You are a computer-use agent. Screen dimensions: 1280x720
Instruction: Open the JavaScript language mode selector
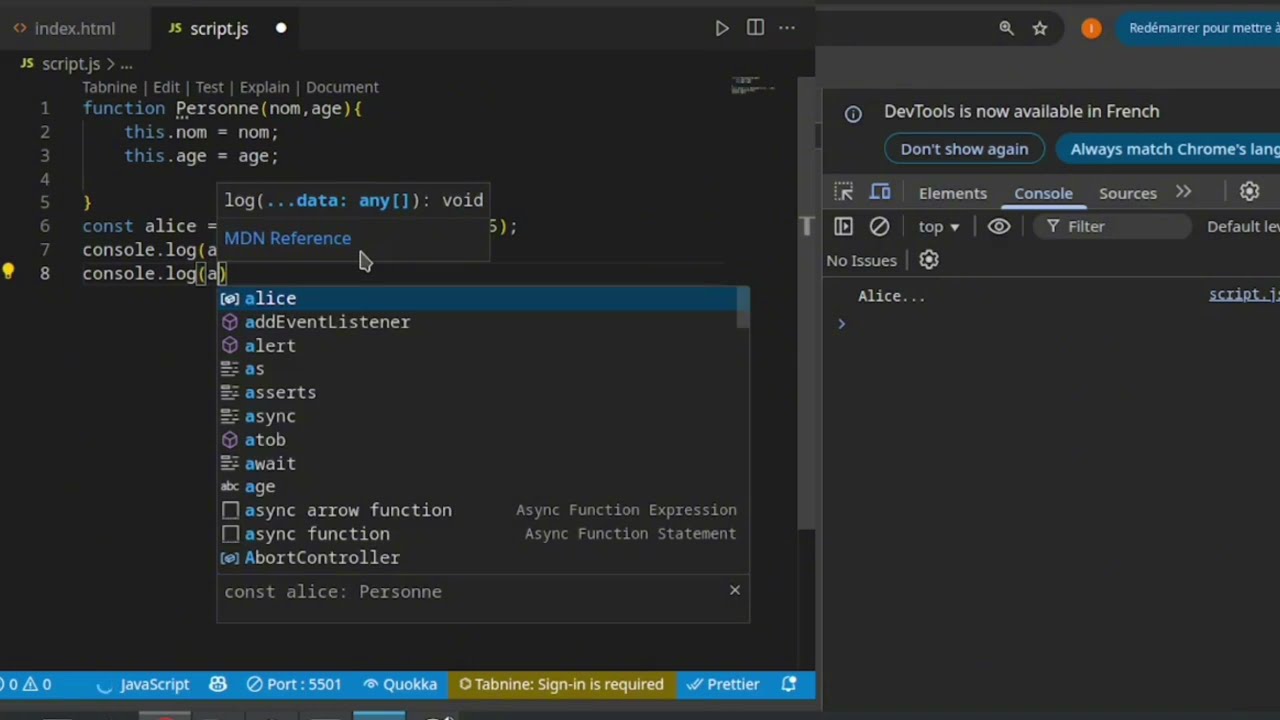(154, 684)
